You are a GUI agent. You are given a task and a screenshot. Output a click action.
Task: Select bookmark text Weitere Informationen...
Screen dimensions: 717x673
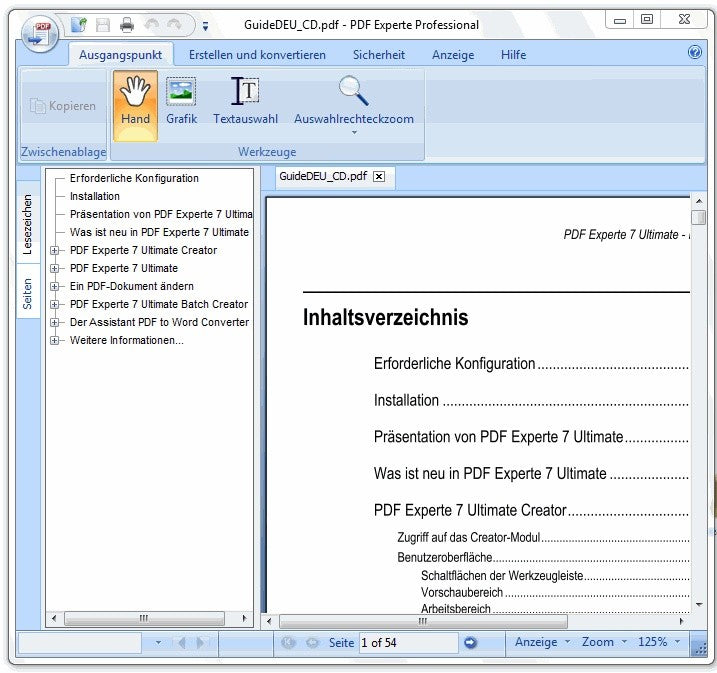coord(127,340)
